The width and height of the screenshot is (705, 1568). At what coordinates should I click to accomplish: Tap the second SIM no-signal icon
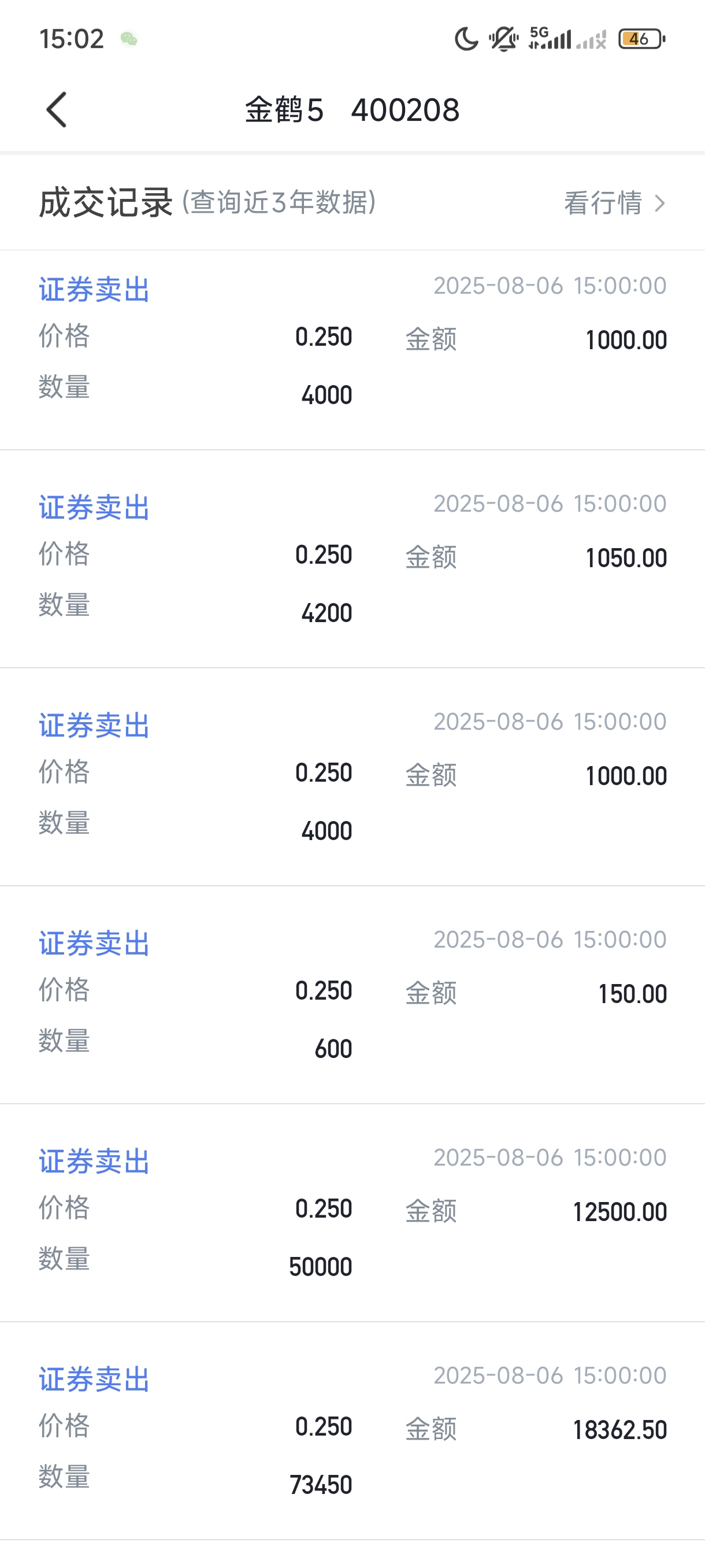coord(591,40)
